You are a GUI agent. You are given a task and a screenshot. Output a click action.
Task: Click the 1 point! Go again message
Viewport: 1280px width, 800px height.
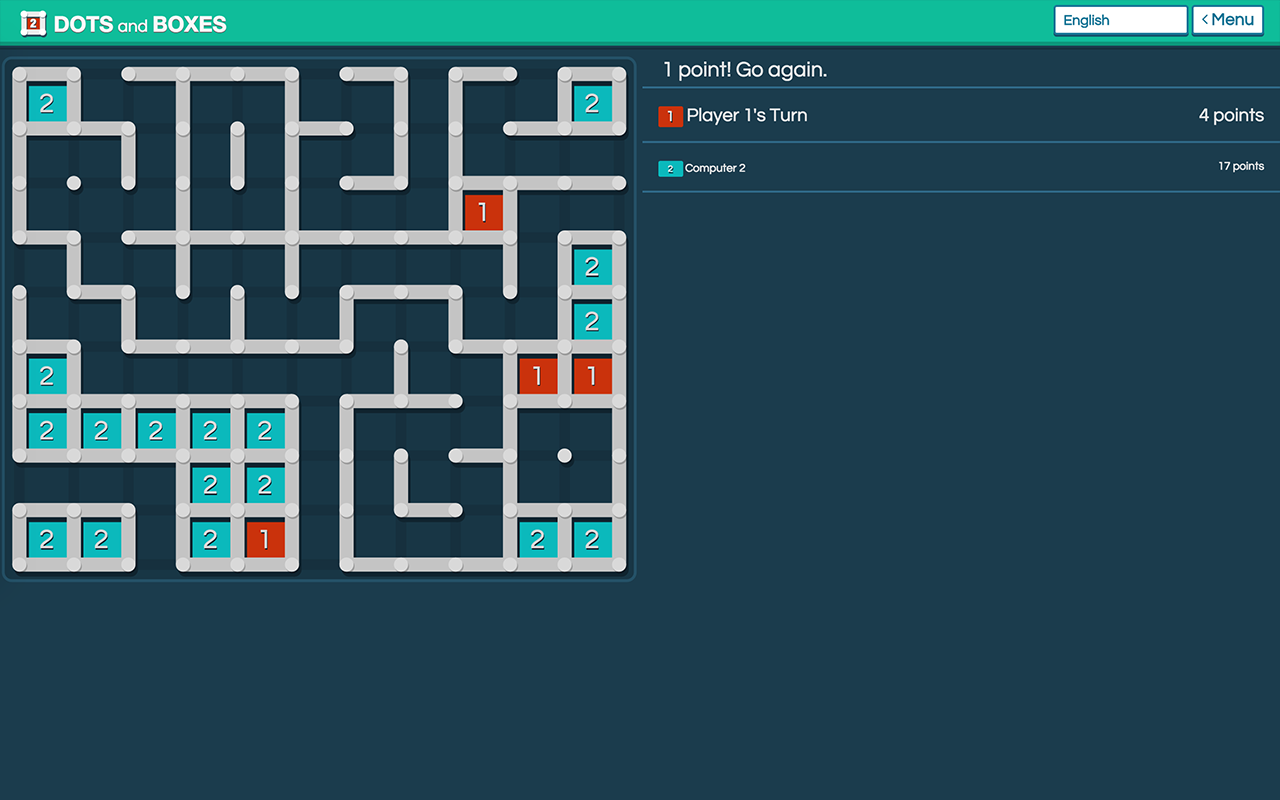pos(743,70)
